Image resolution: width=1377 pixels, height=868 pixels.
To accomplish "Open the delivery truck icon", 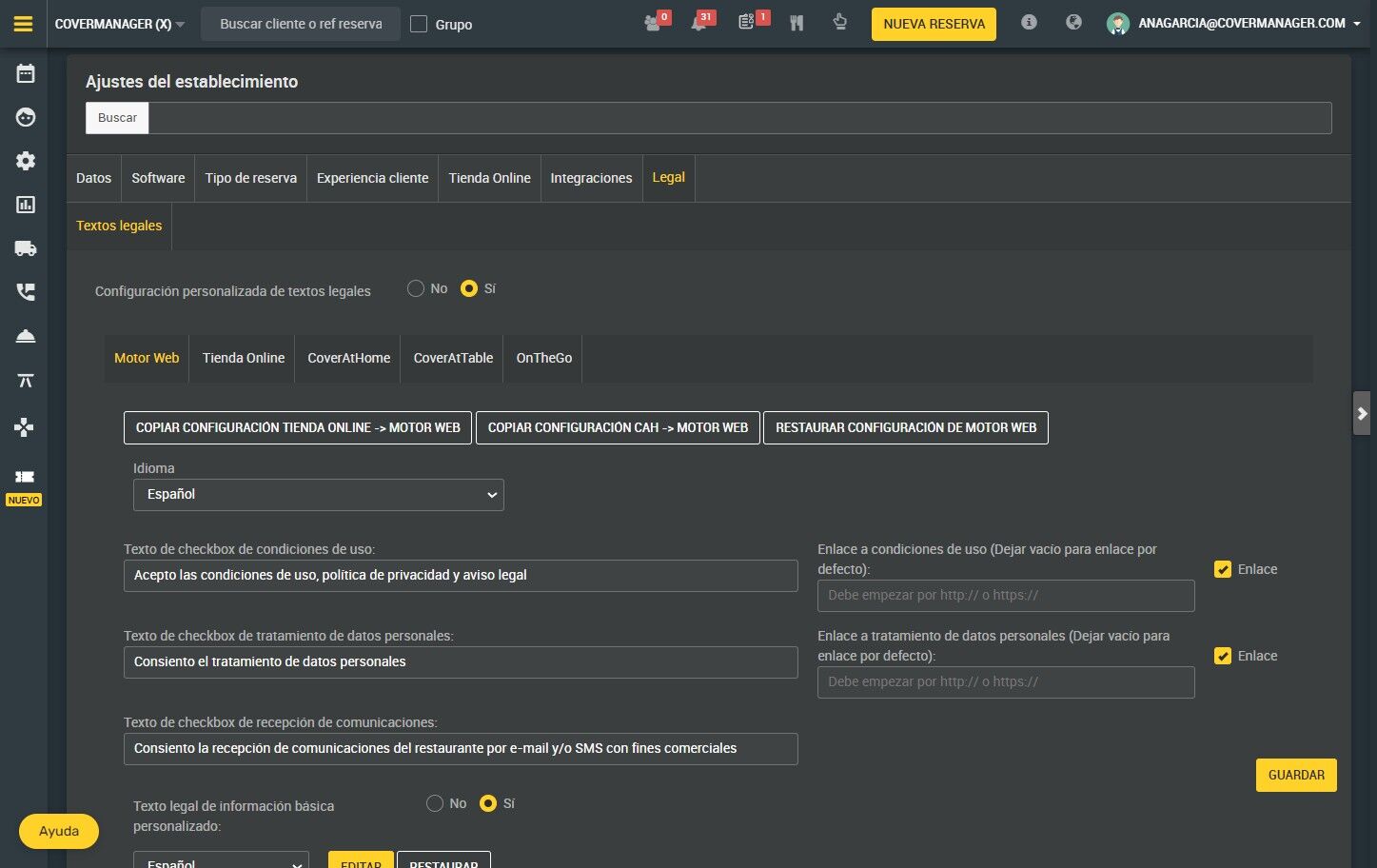I will tap(26, 248).
